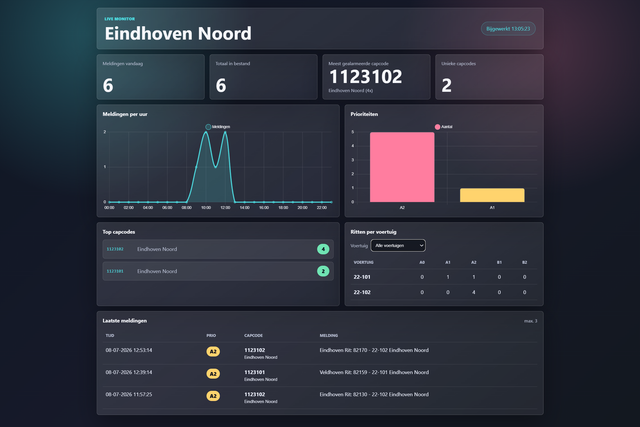The image size is (640, 427).
Task: Select vehicle row 22-101
Action: (x=444, y=277)
